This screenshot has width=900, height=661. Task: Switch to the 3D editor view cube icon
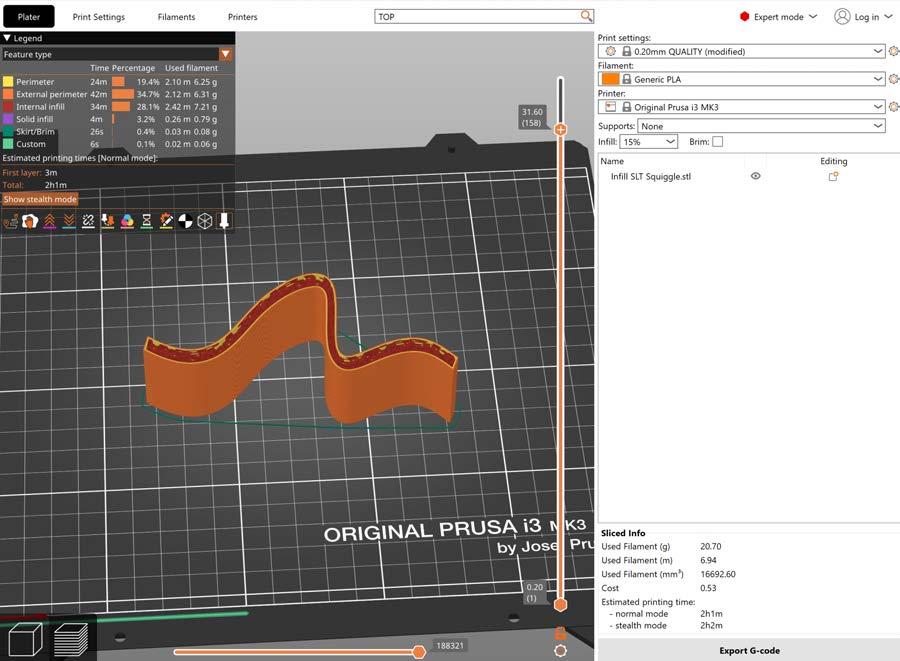24,639
